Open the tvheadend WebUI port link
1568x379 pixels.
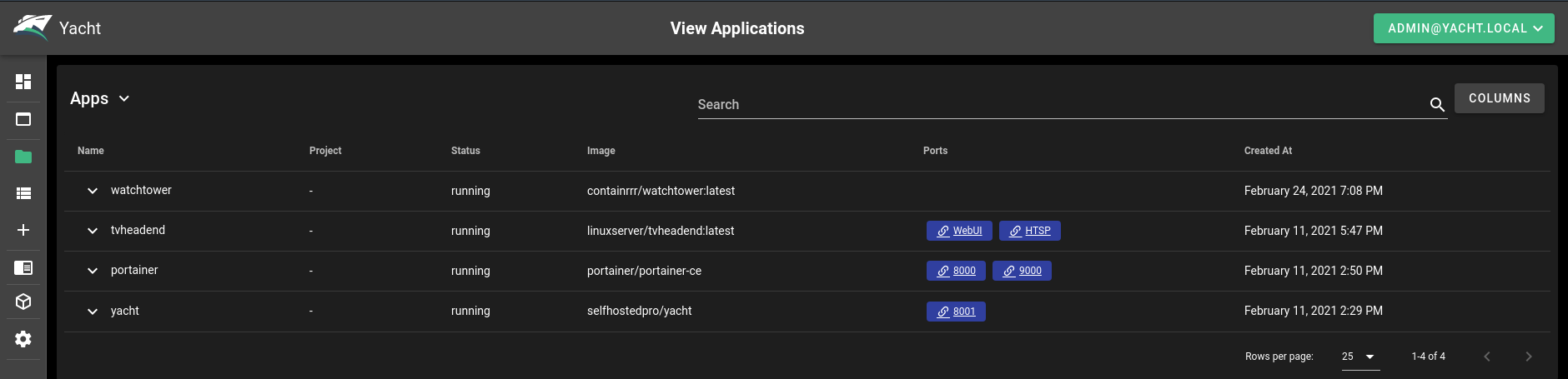[x=959, y=231]
